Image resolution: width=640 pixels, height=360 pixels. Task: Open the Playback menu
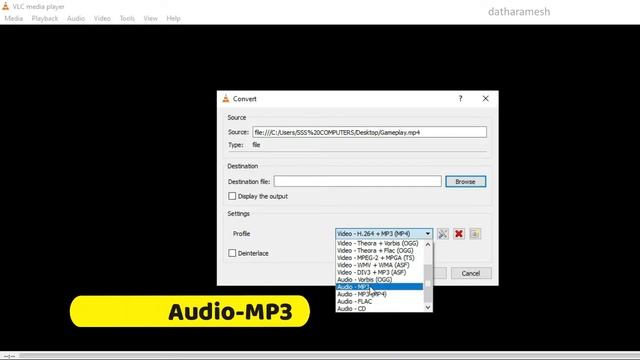point(45,18)
